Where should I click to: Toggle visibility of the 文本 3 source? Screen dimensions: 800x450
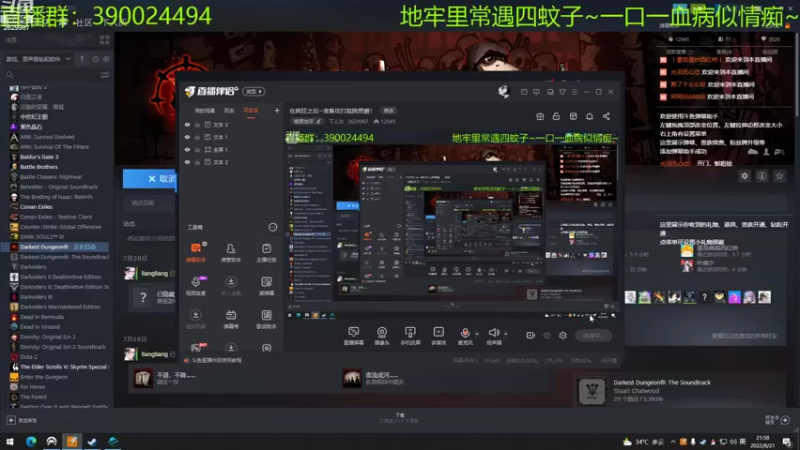[x=187, y=124]
